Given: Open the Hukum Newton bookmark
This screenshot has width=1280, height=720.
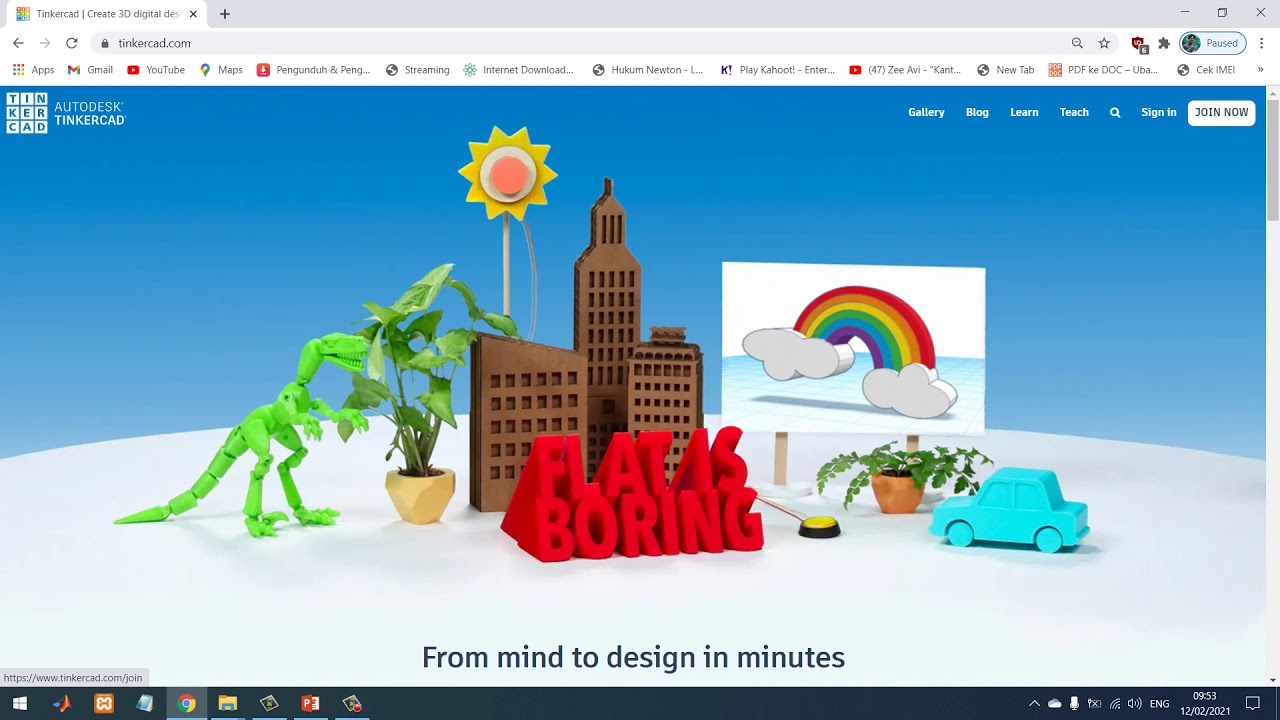Looking at the screenshot, I should [x=648, y=70].
